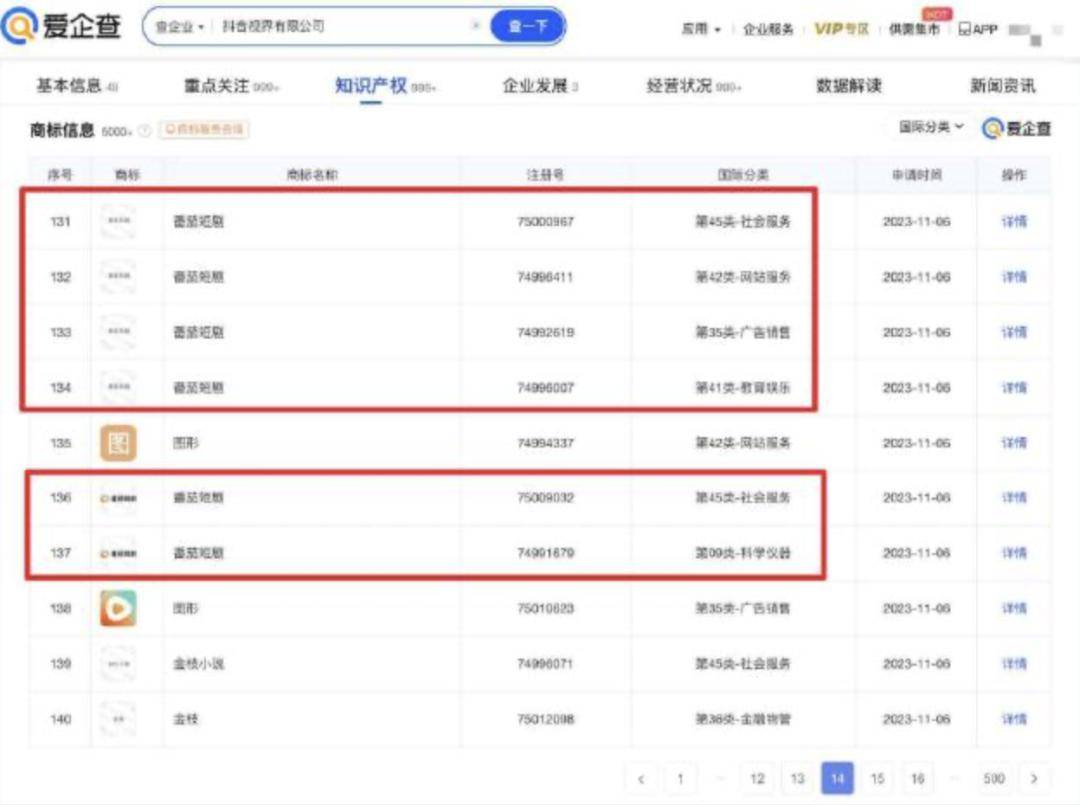Screen dimensions: 1080x805
Task: Open the orange 图形 trademark image in row 135
Action: (x=118, y=443)
